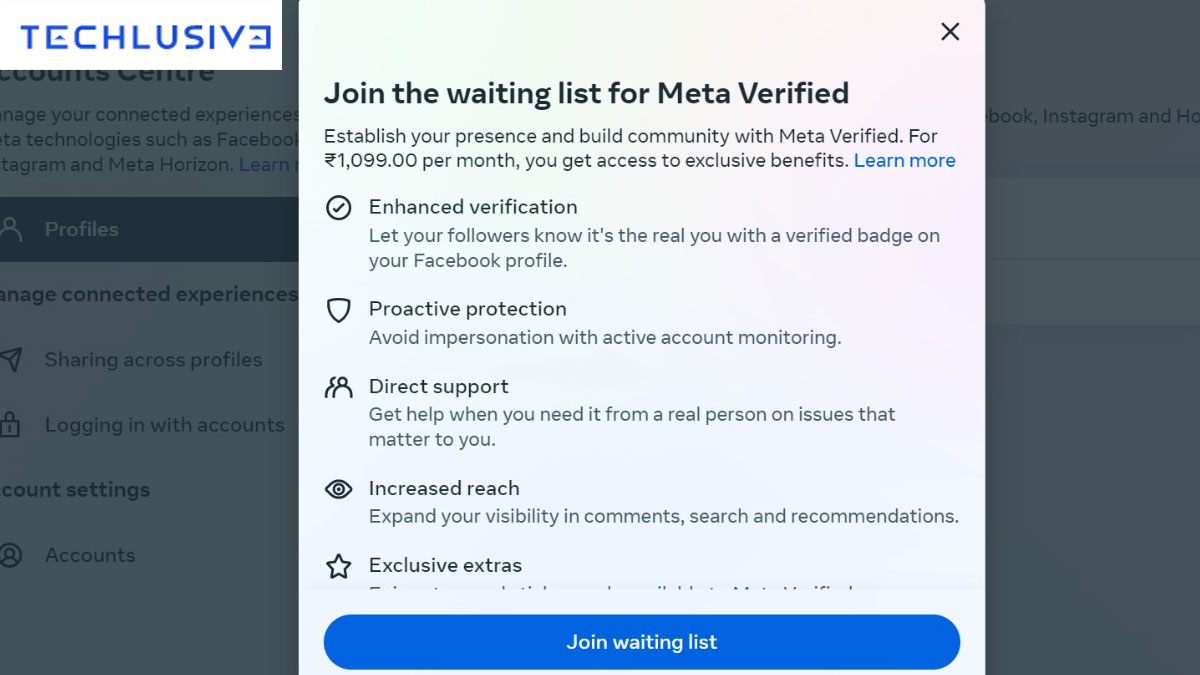Click the Learn link behind the dialog
This screenshot has width=1200, height=675.
pos(266,165)
